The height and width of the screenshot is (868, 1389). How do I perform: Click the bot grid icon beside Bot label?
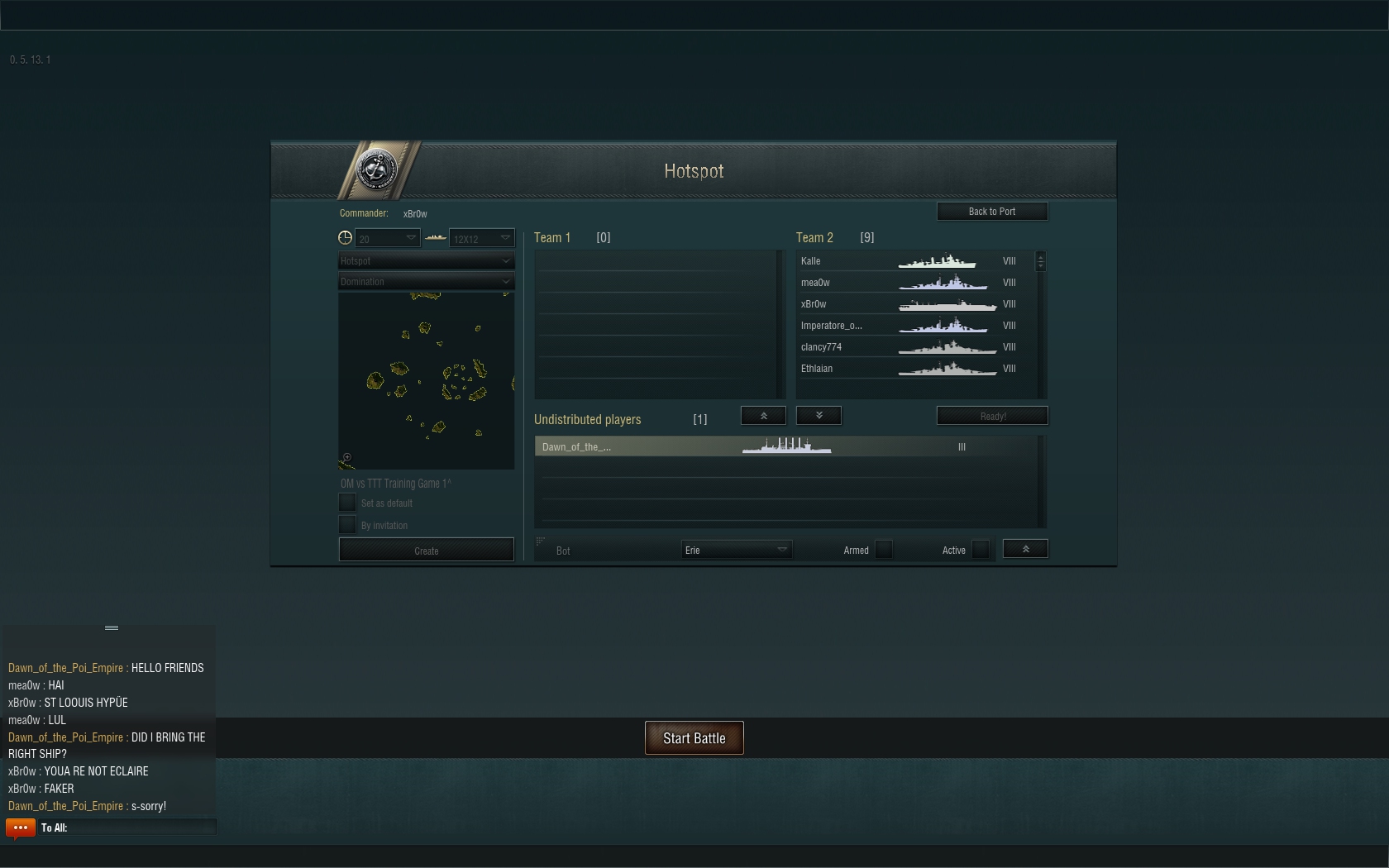coord(541,541)
